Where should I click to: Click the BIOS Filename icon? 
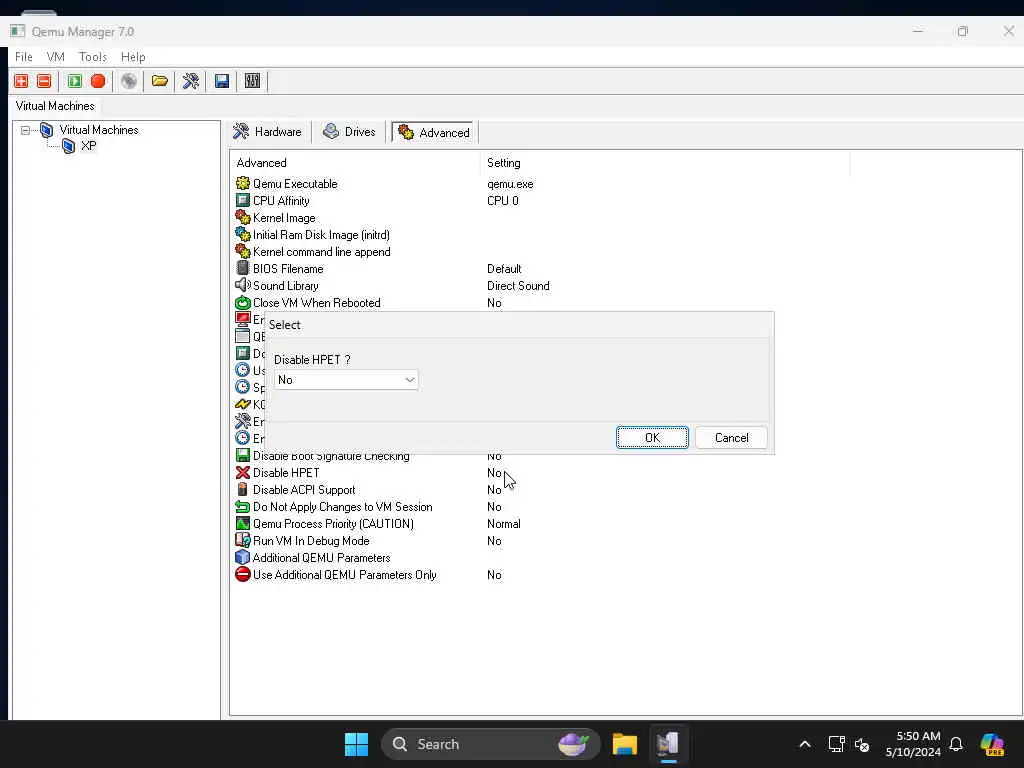click(243, 268)
